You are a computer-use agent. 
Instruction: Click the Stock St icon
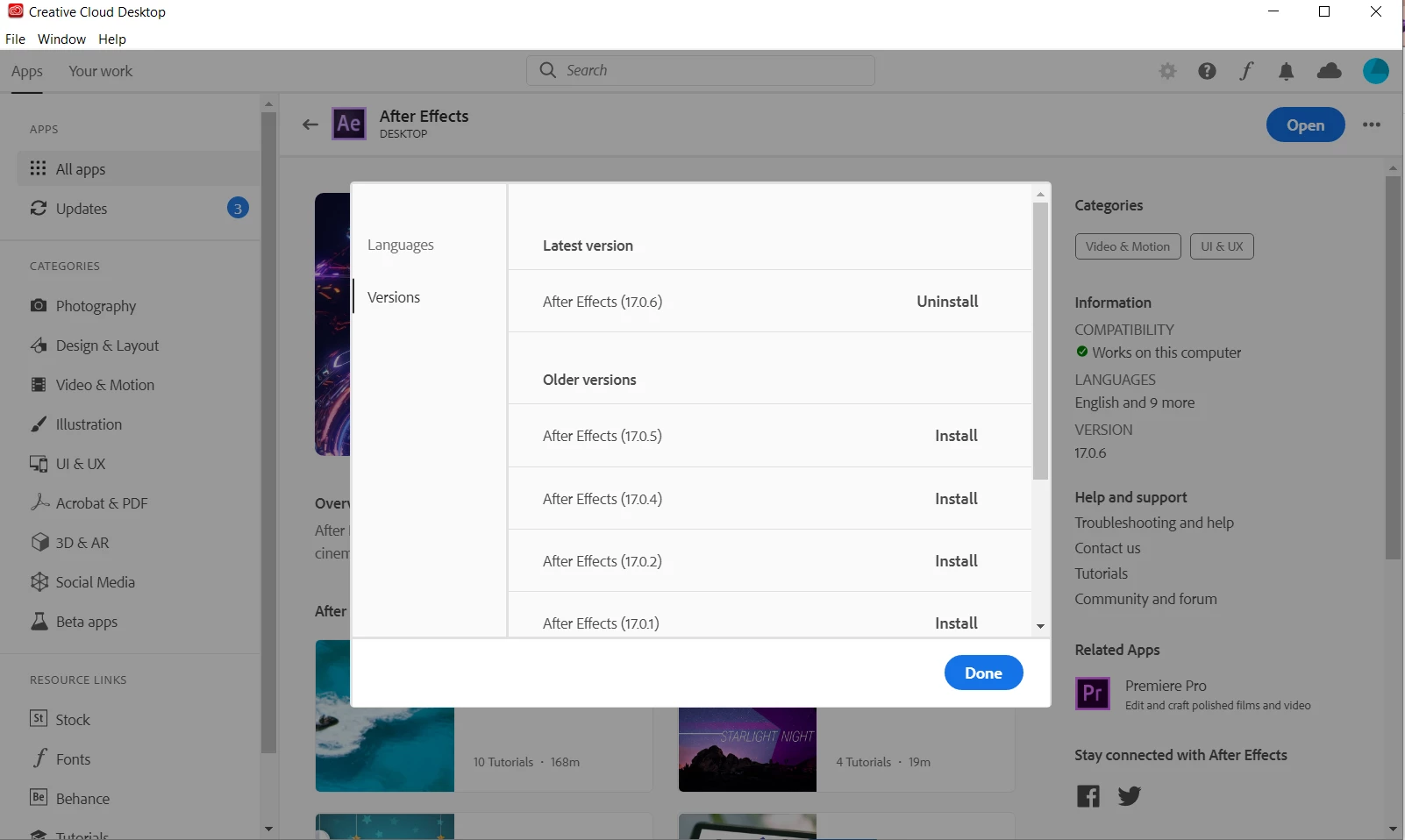[x=39, y=718]
